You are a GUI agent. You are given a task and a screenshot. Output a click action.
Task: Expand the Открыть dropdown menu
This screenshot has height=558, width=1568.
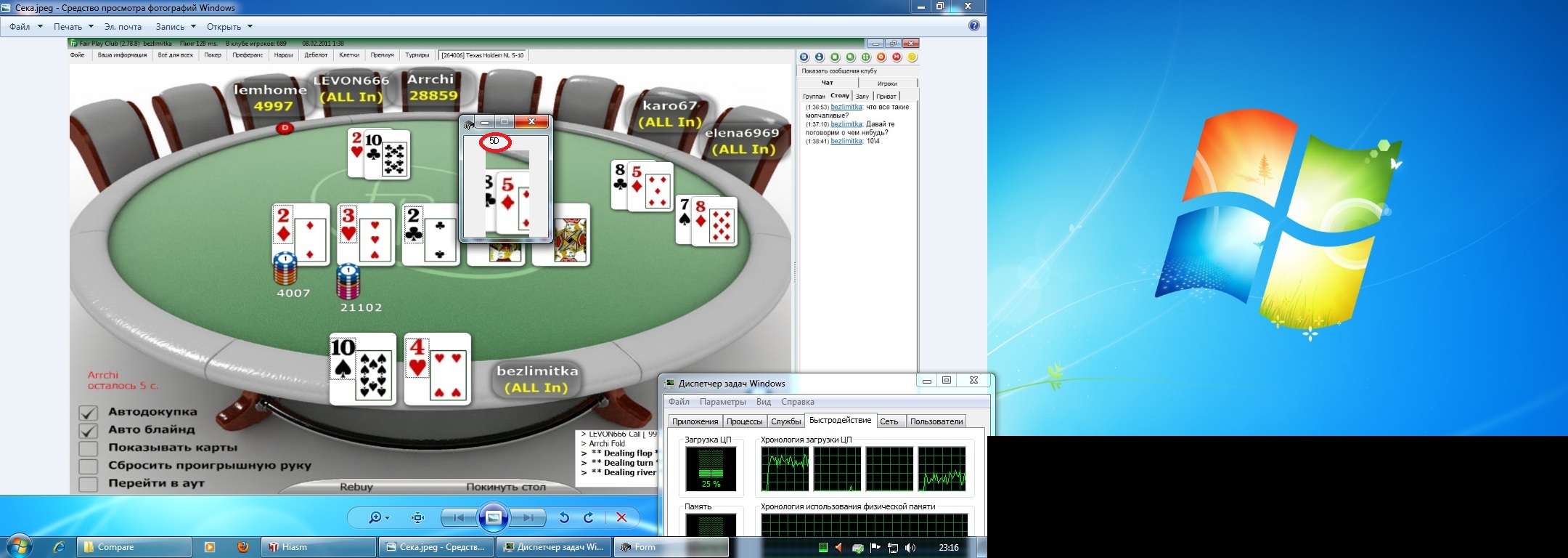(229, 27)
